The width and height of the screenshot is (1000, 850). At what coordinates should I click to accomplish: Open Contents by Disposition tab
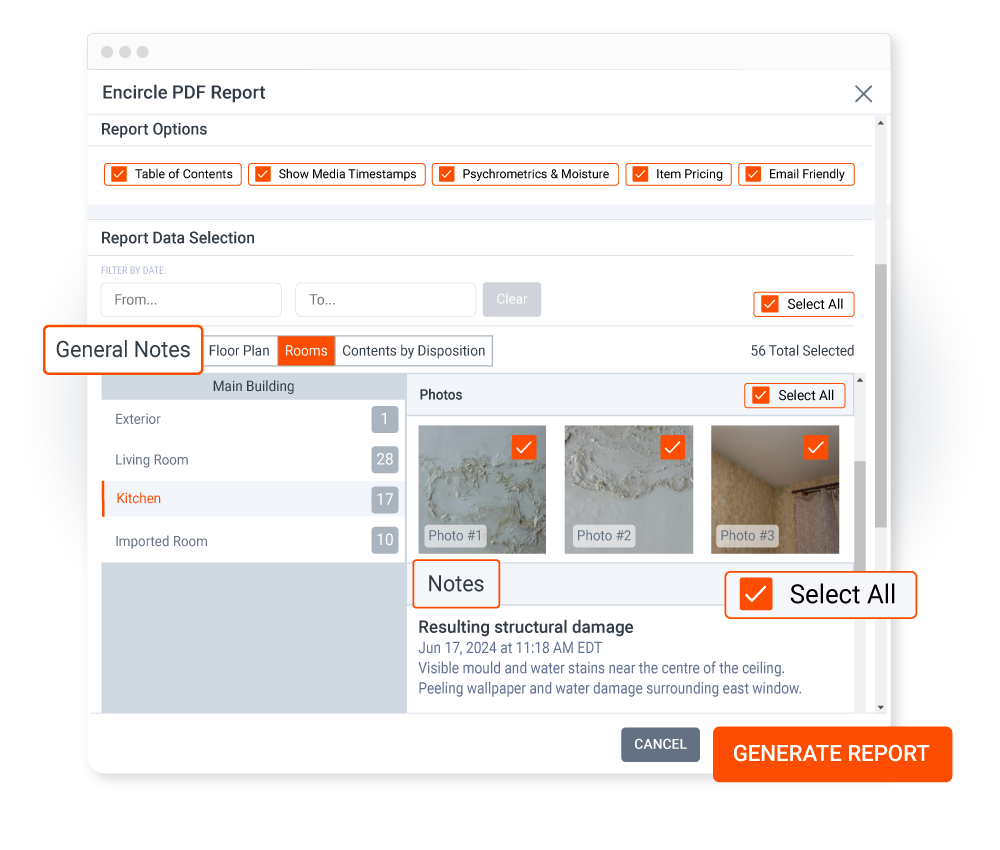tap(414, 351)
